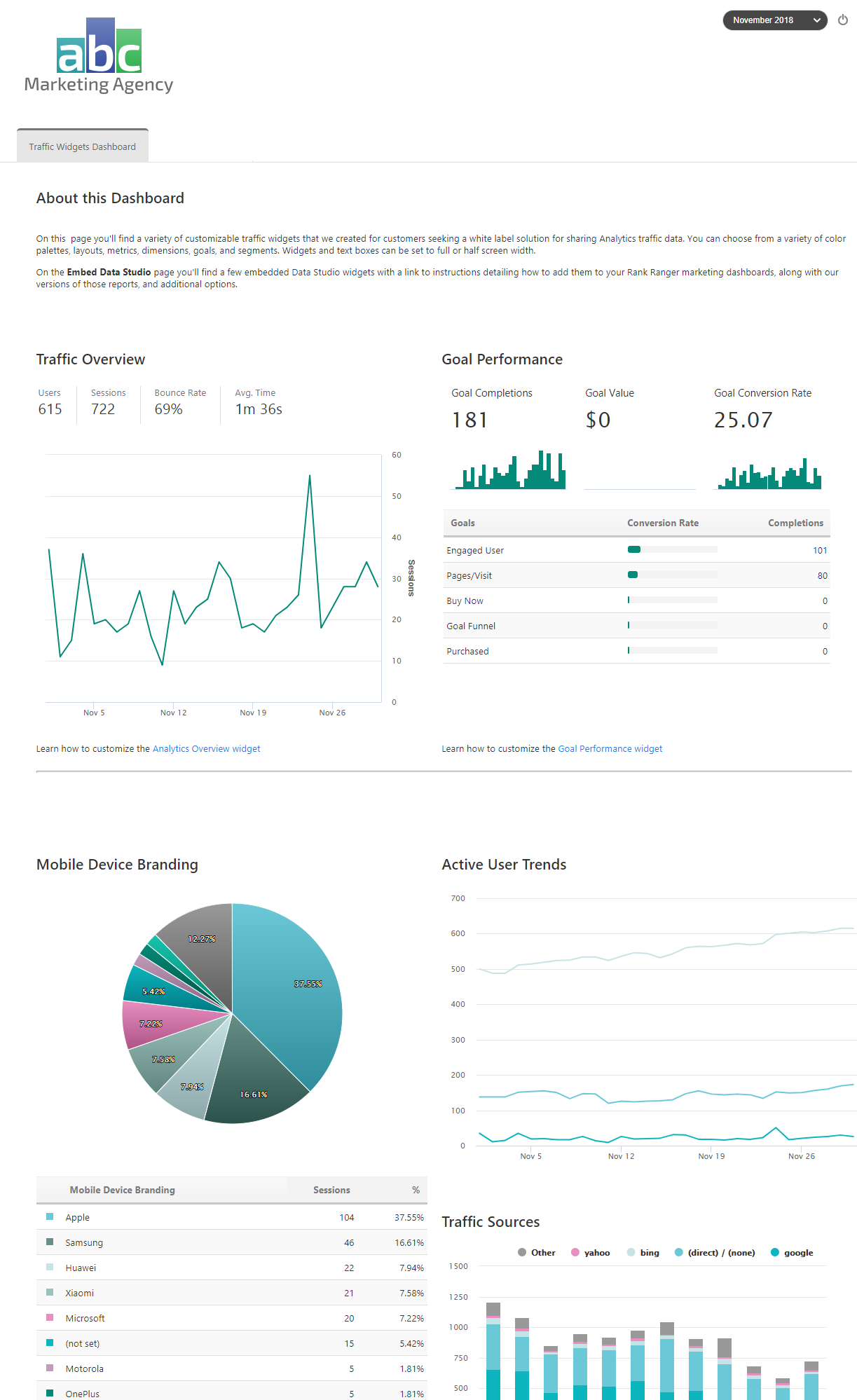Click the Apple color swatch in table
The height and width of the screenshot is (1400, 857).
[x=50, y=1216]
